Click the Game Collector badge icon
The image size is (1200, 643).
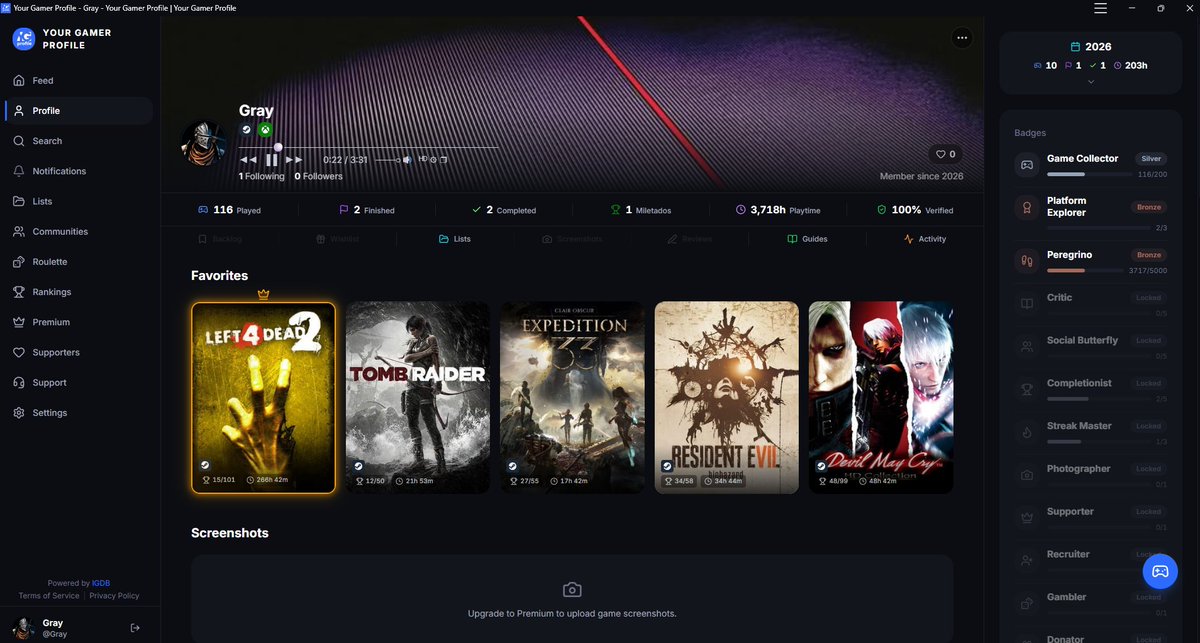(1026, 165)
